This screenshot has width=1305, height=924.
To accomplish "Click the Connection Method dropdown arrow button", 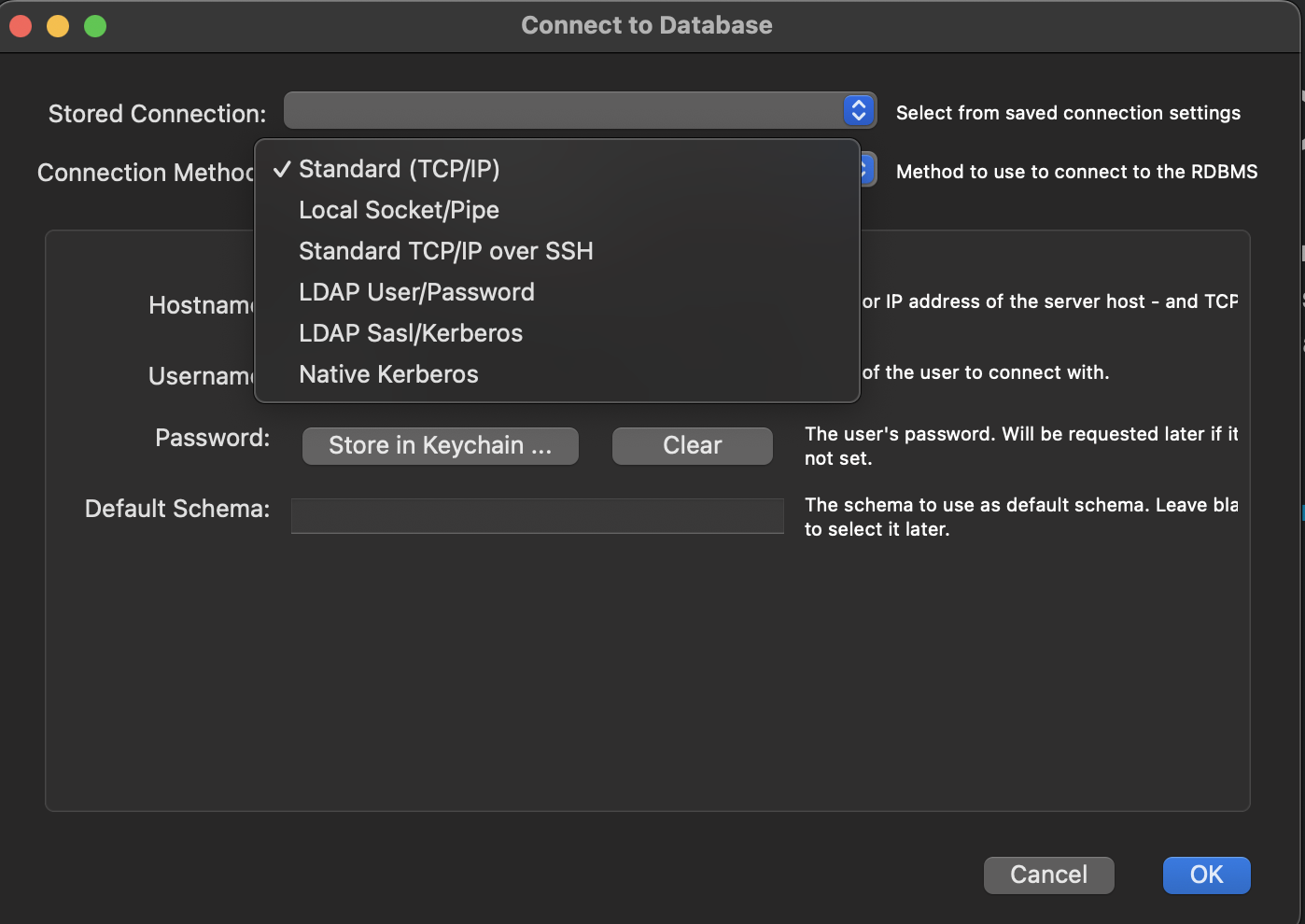I will point(867,170).
